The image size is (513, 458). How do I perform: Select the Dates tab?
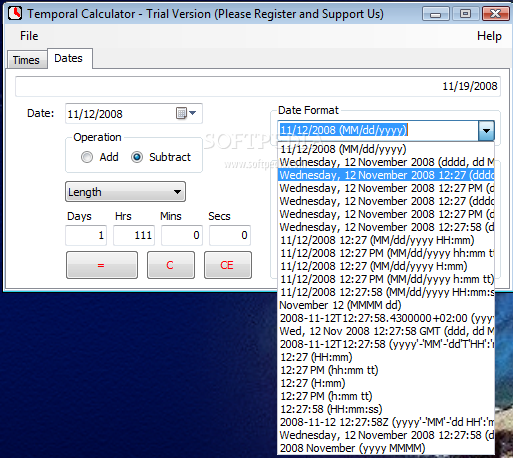[x=69, y=58]
